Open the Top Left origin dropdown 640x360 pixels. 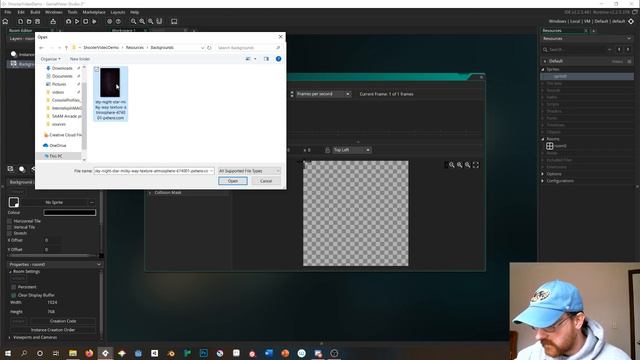351,150
